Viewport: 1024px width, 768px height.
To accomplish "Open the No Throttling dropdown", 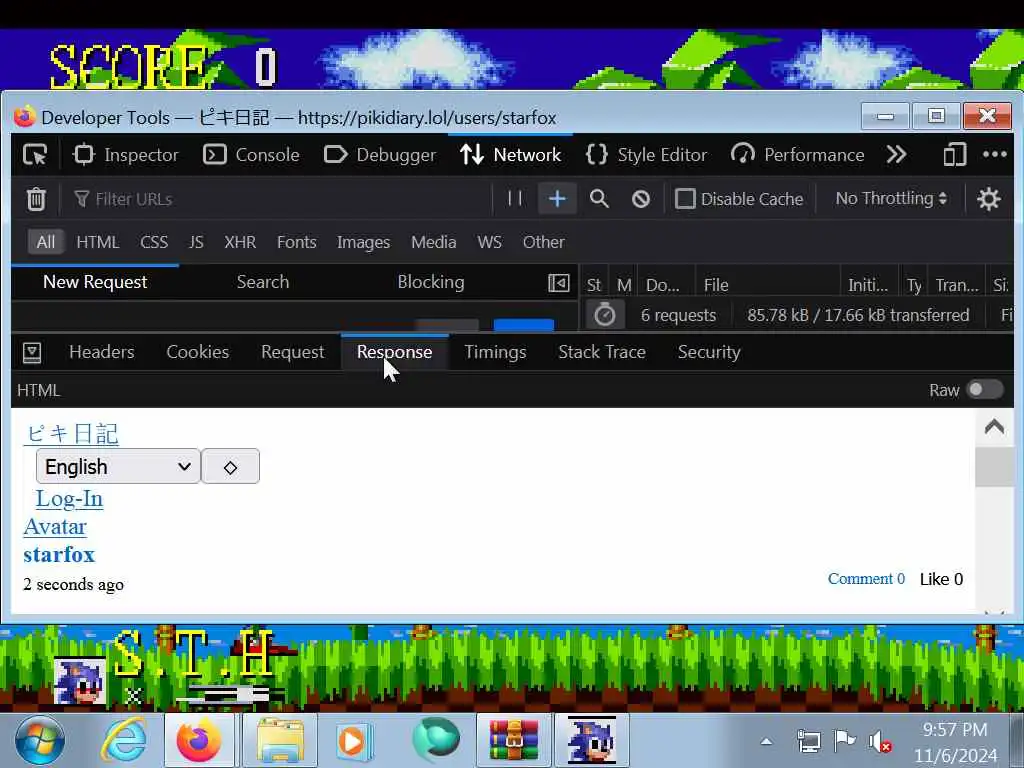I will point(891,199).
